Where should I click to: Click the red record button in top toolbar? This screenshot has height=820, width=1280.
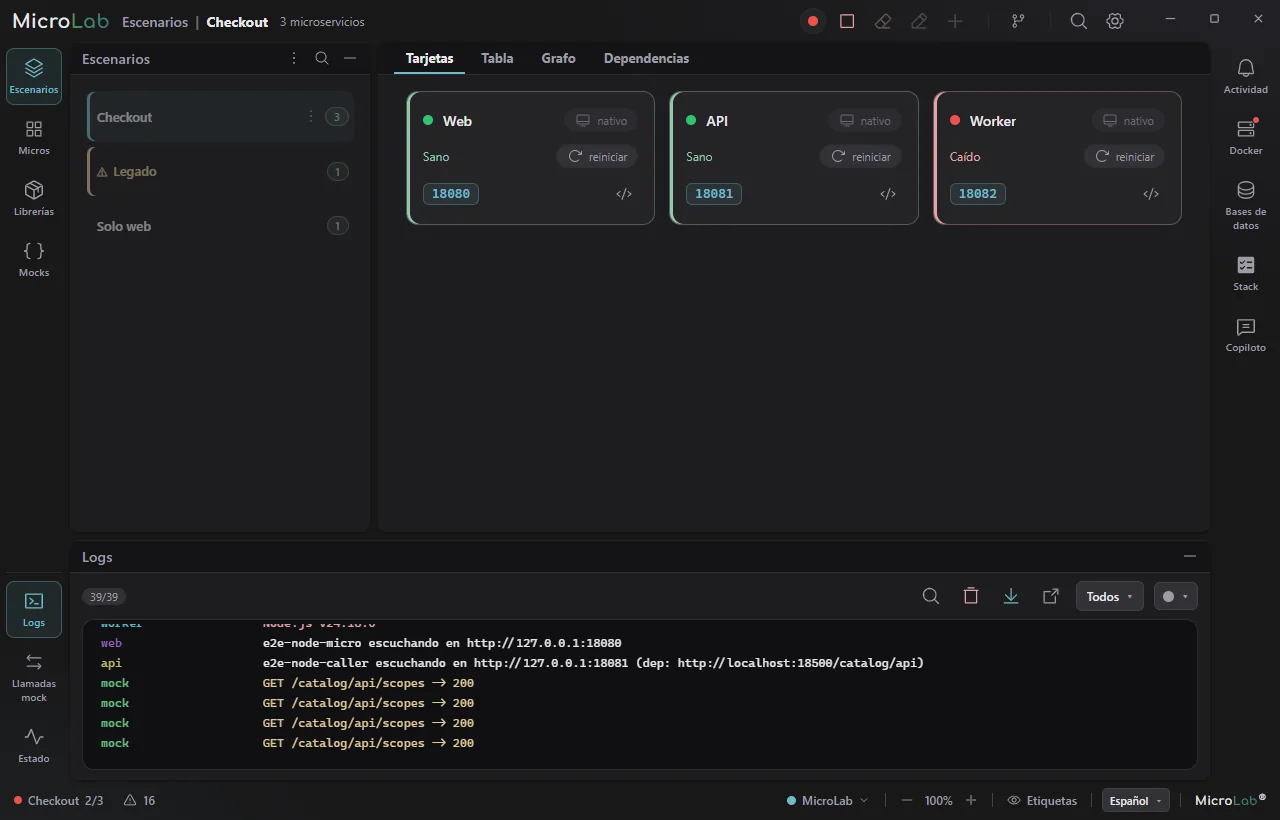click(x=813, y=21)
